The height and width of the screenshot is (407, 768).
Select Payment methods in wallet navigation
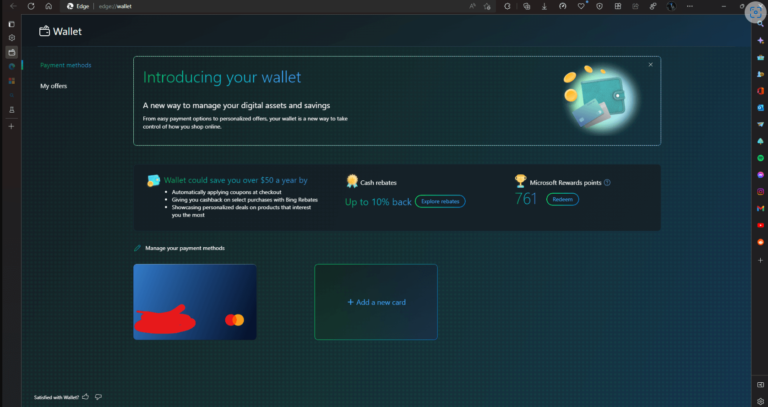point(65,66)
